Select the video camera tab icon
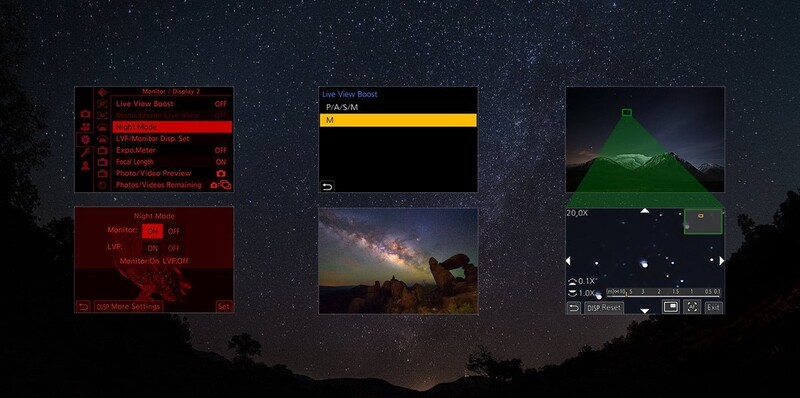Screen dimensions: 800x398 (85, 127)
